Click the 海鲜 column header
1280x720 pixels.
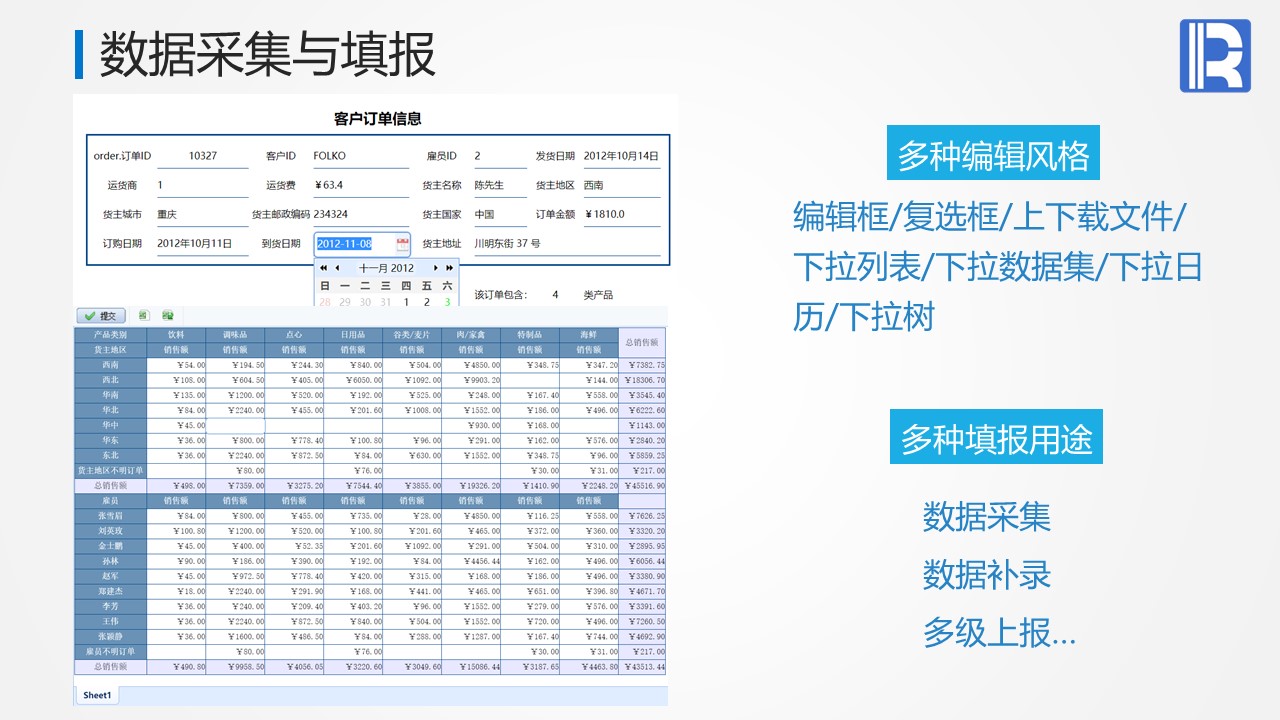pyautogui.click(x=589, y=335)
